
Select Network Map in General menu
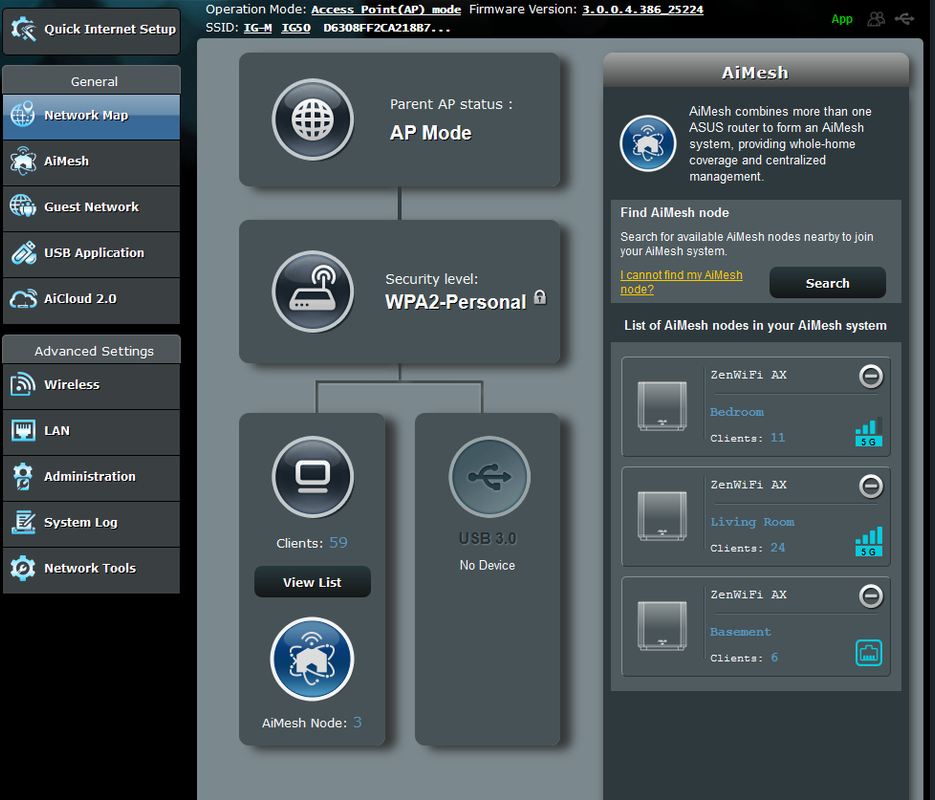[91, 116]
